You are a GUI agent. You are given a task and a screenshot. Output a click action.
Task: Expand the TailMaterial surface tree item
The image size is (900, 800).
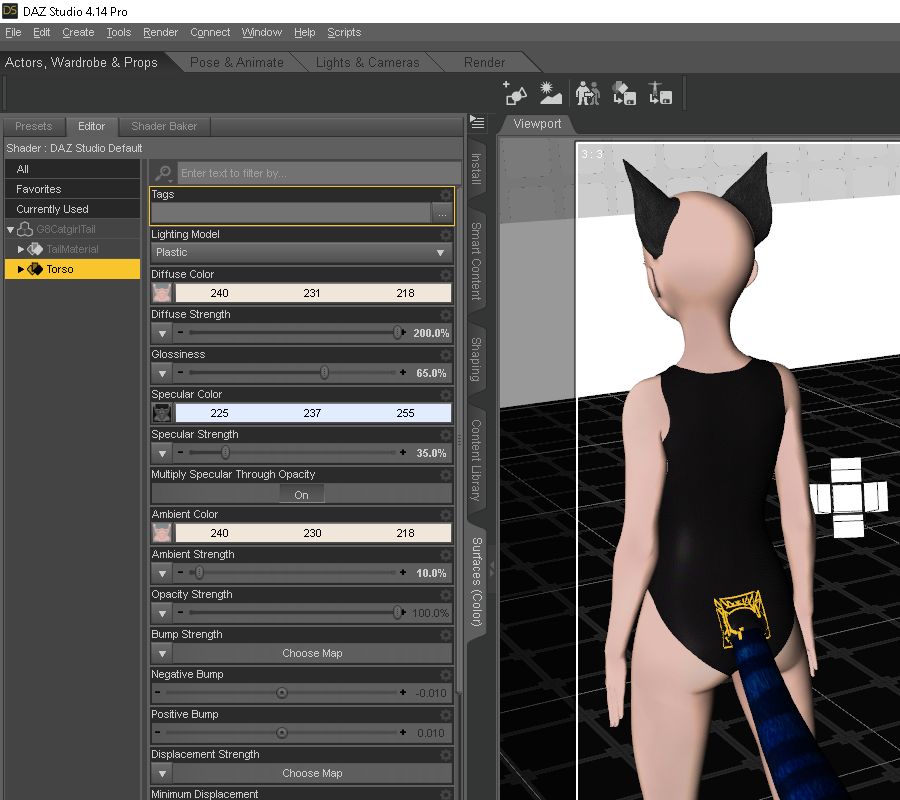(21, 249)
